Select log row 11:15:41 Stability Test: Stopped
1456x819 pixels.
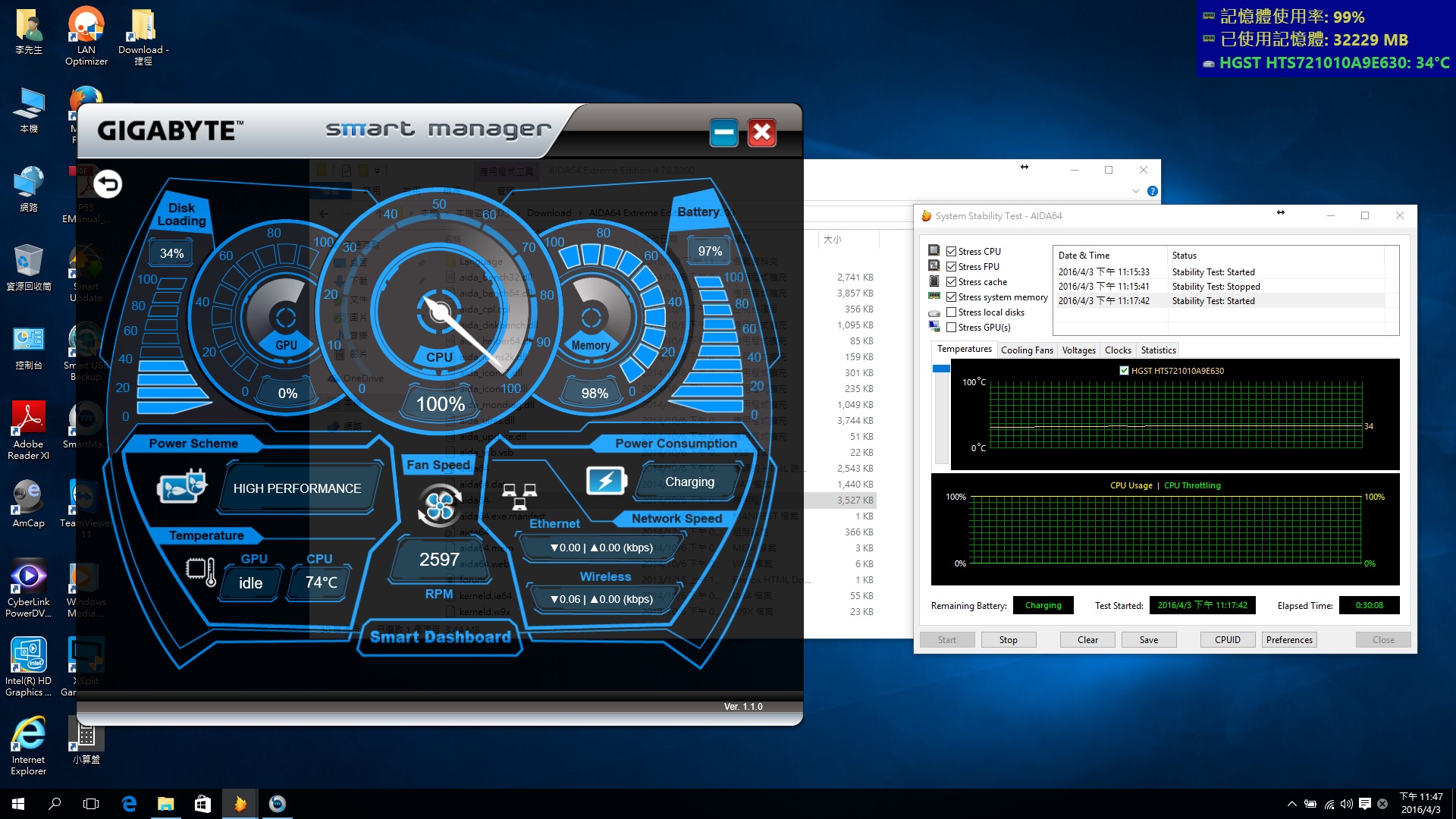[x=1221, y=287]
